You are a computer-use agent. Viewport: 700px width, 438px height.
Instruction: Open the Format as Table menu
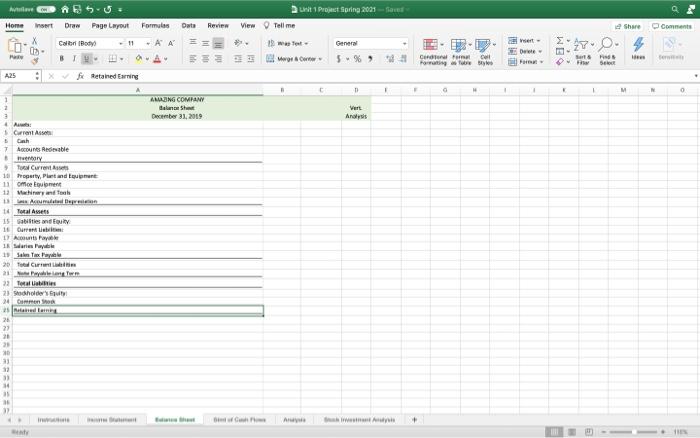click(x=461, y=51)
